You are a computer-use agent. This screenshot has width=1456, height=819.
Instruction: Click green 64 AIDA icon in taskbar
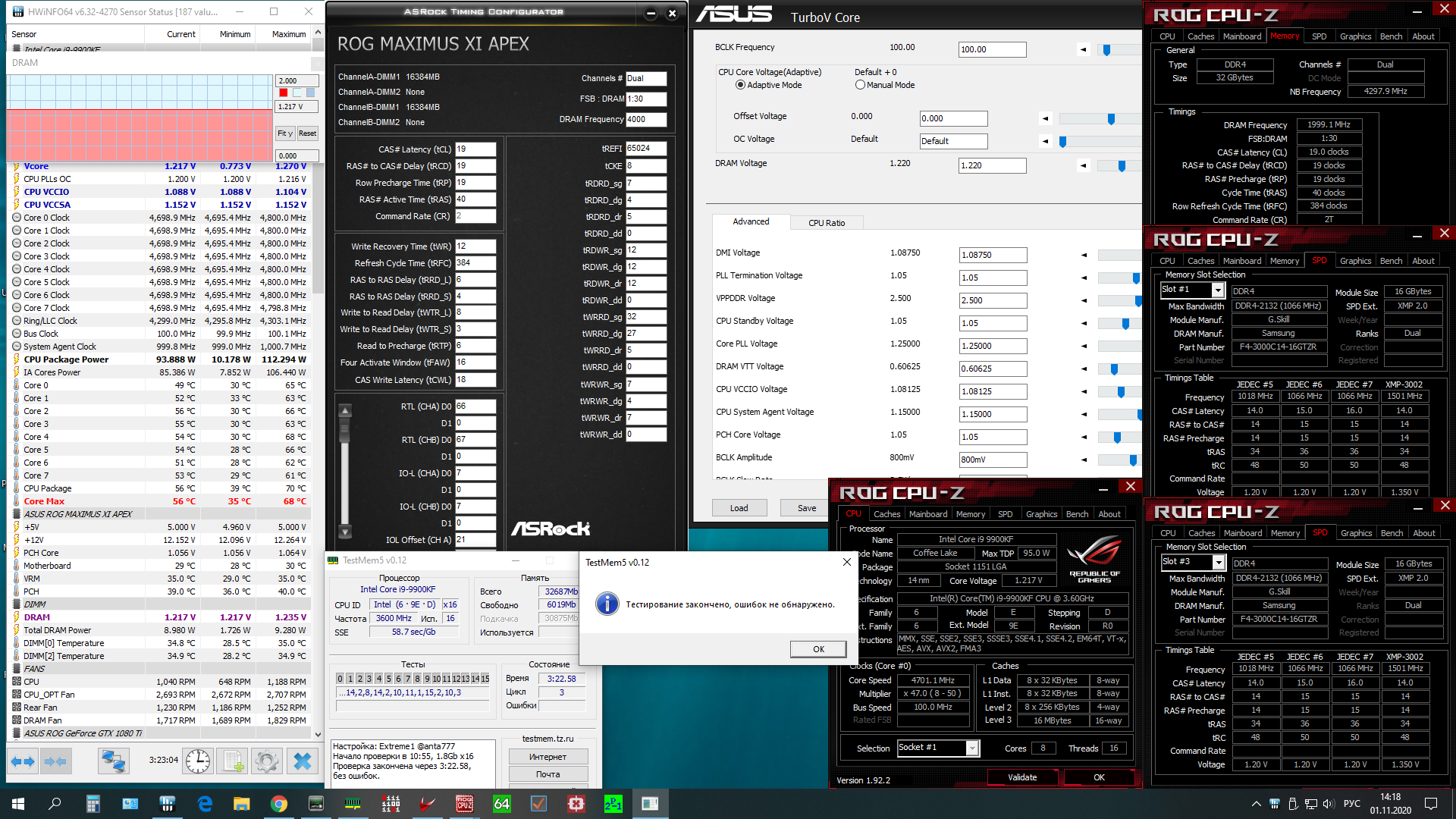click(501, 804)
